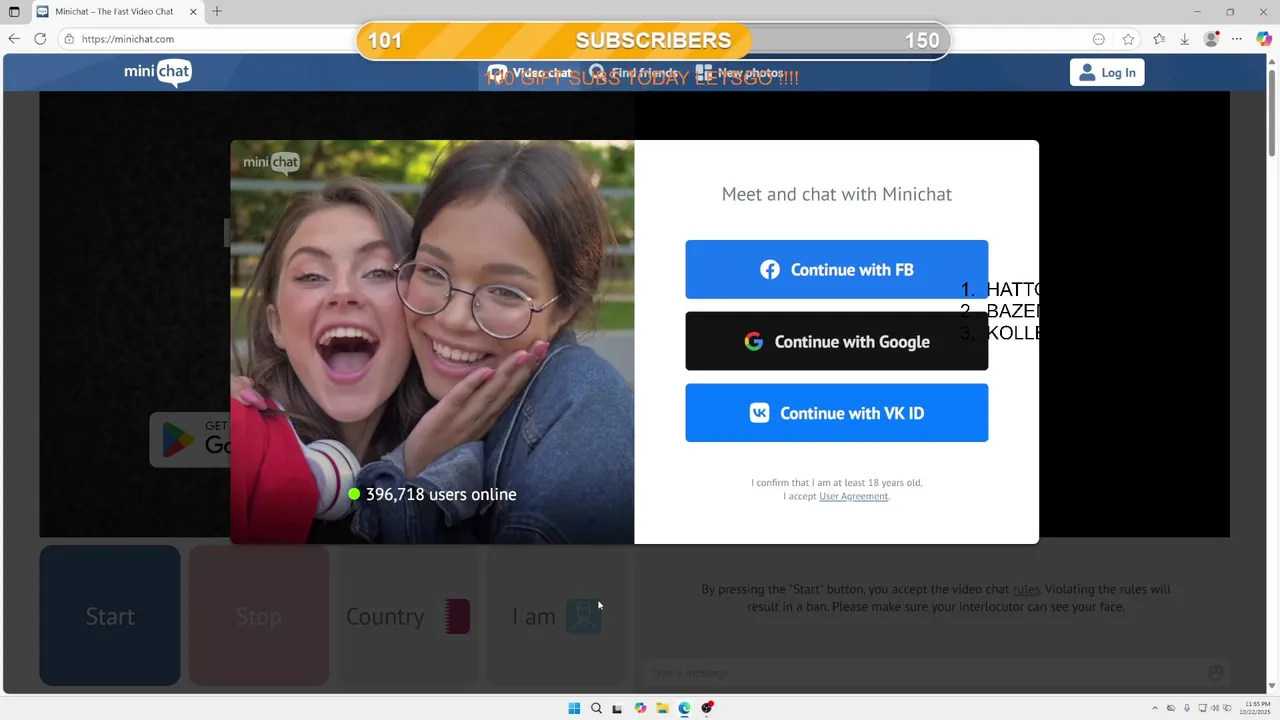
Task: Open File Explorer from the taskbar
Action: point(662,708)
